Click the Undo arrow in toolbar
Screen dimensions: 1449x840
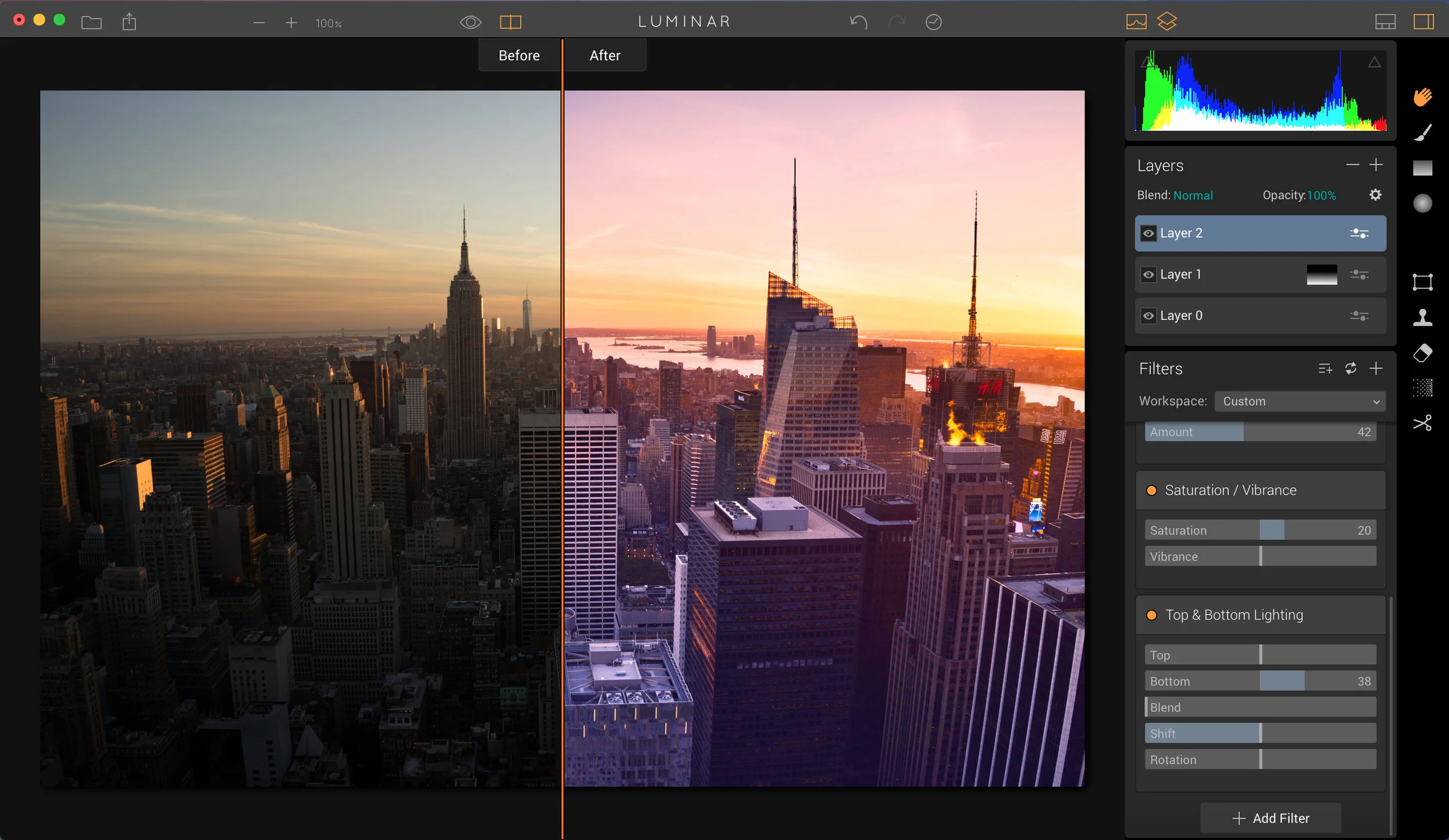point(858,22)
